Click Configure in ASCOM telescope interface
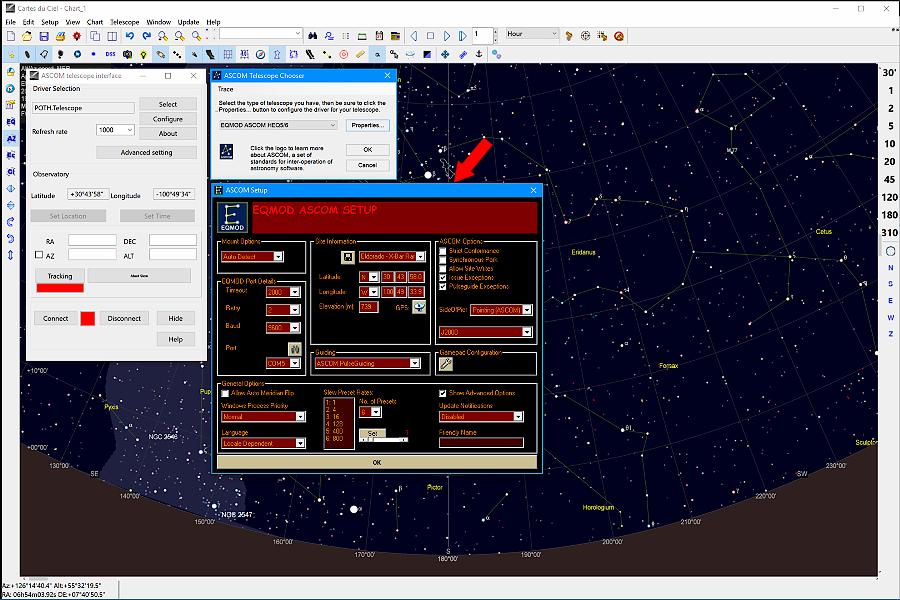The width and height of the screenshot is (900, 600). 168,119
